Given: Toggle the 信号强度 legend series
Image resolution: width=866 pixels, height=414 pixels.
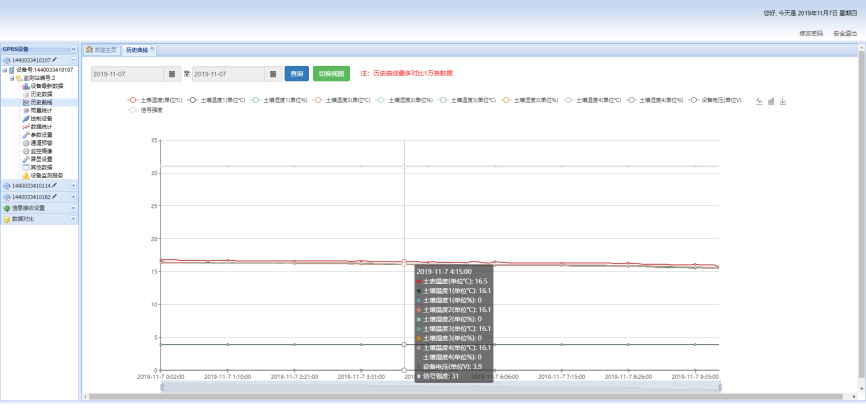Looking at the screenshot, I should pyautogui.click(x=146, y=110).
